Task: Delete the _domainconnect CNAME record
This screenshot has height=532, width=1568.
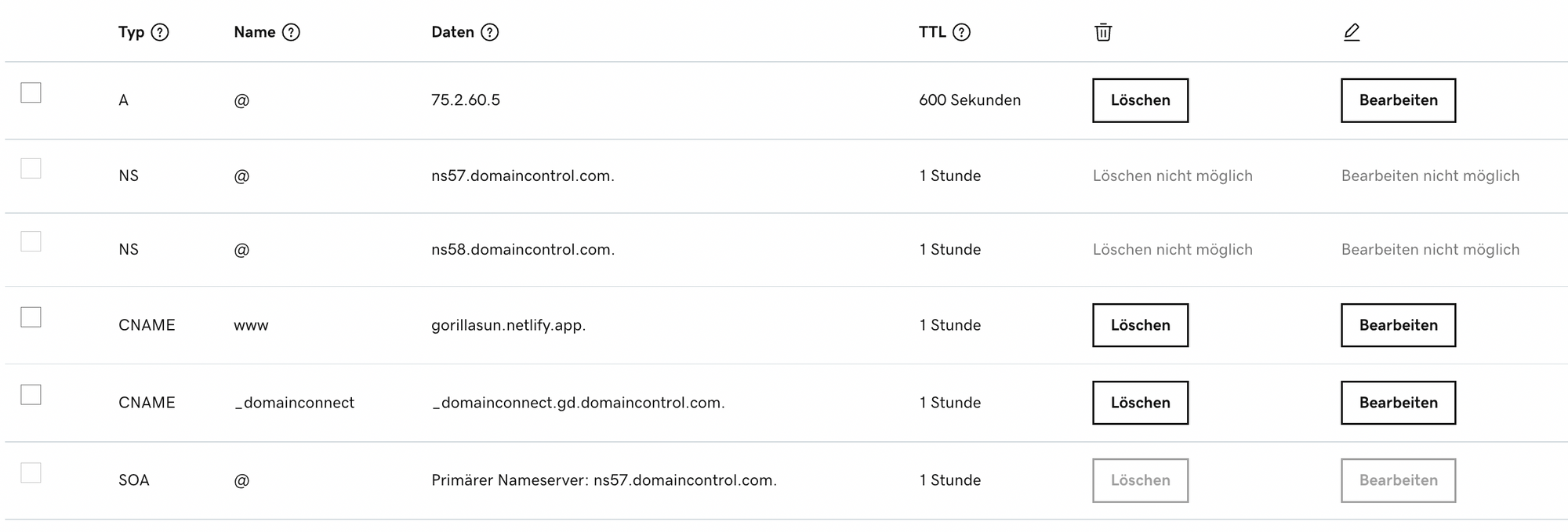Action: coord(1140,403)
